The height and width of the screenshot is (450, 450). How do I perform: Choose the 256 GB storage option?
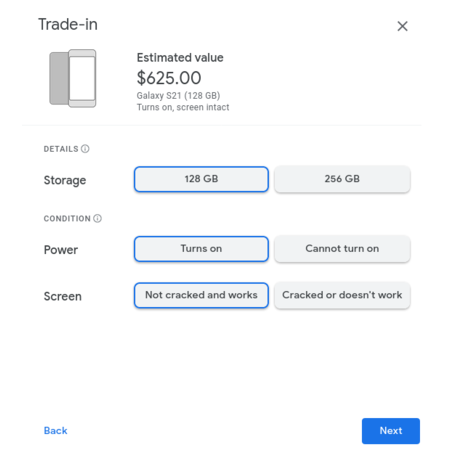click(342, 179)
